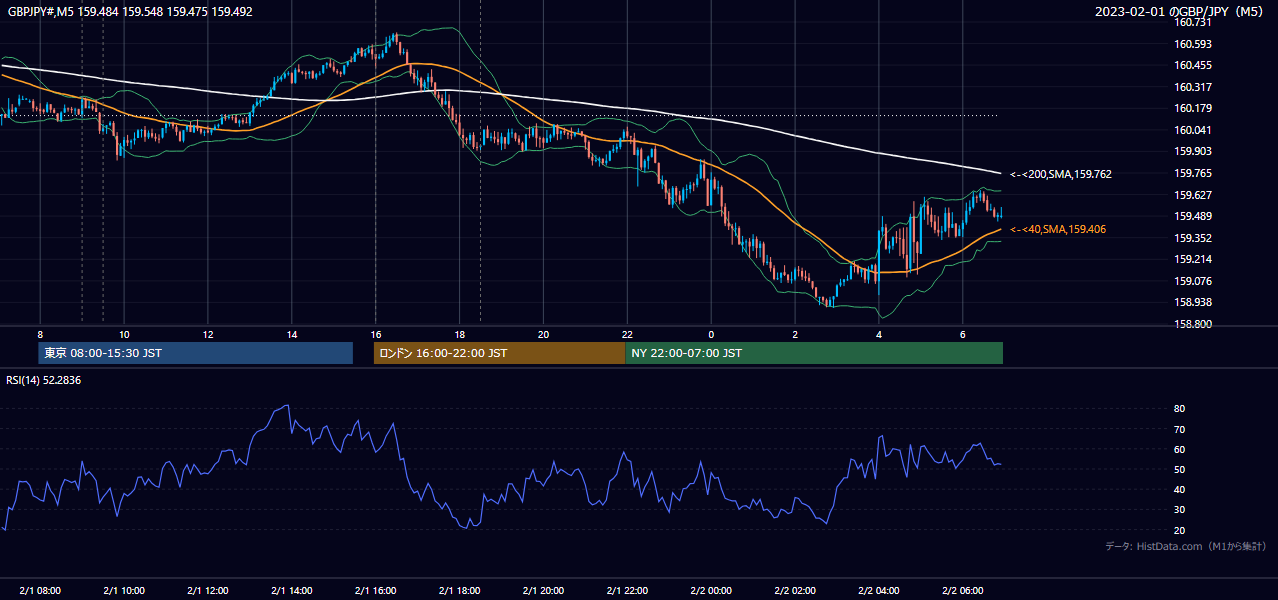Click hour 16 on the price chart time axis

376,334
